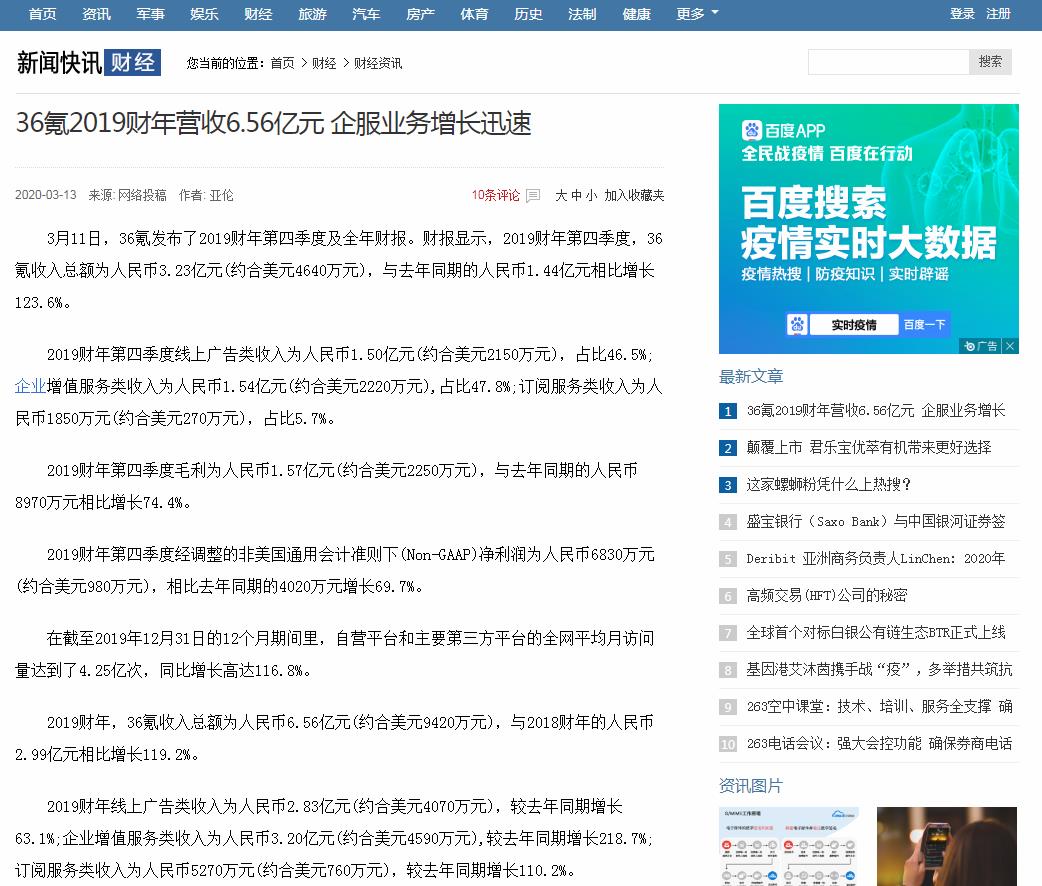Set font size to 大
The width and height of the screenshot is (1042, 886).
(x=561, y=195)
